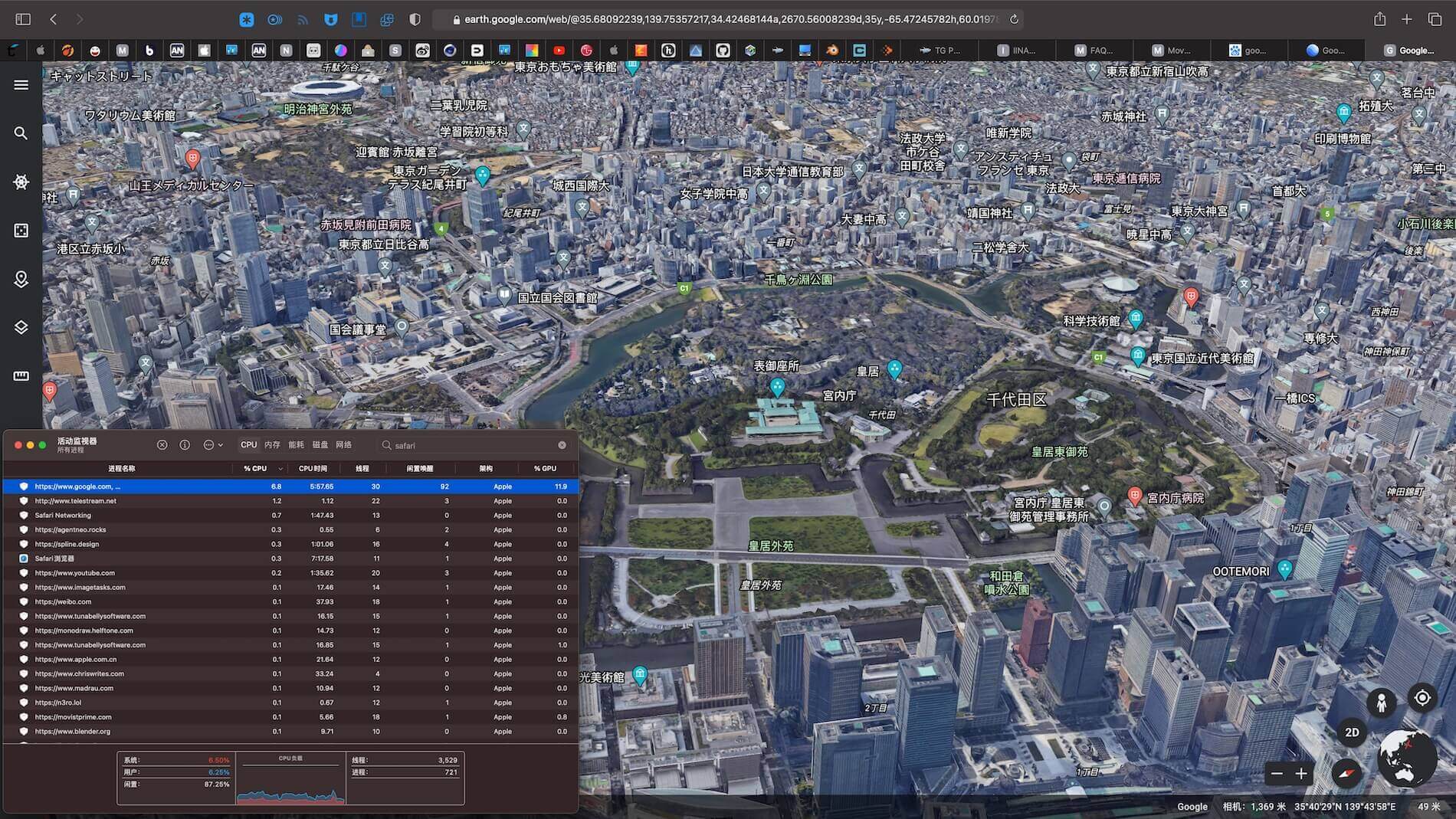Reset view using the compass button
This screenshot has width=1456, height=819.
coord(1346,773)
